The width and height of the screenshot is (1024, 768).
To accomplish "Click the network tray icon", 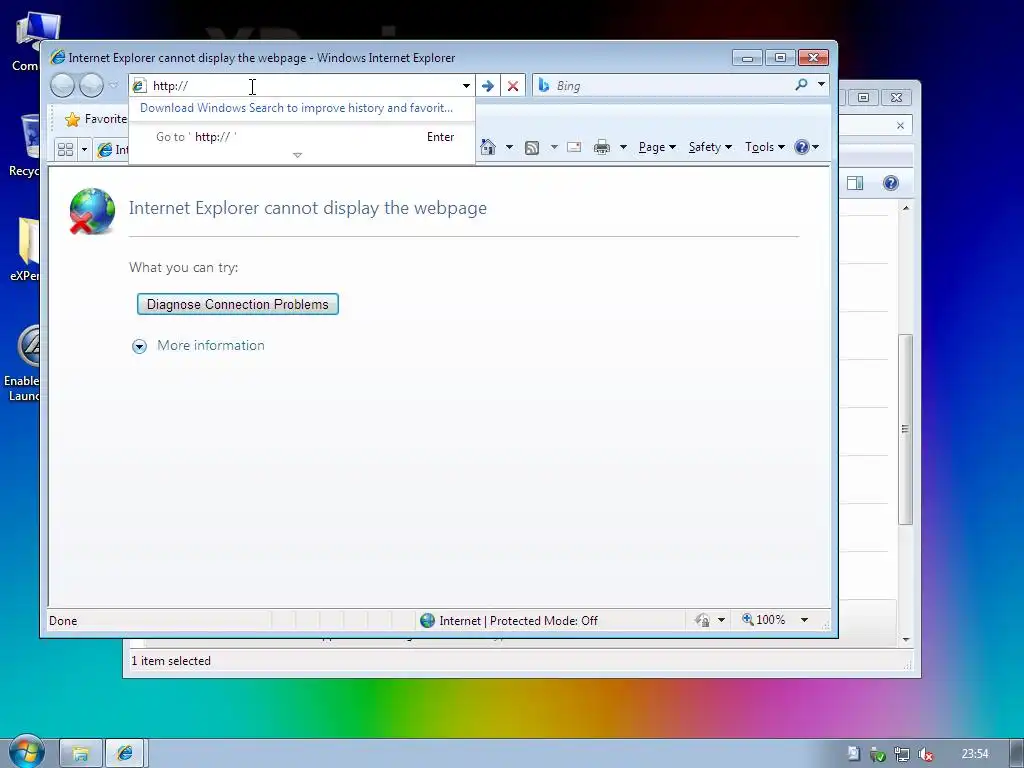I will (902, 754).
